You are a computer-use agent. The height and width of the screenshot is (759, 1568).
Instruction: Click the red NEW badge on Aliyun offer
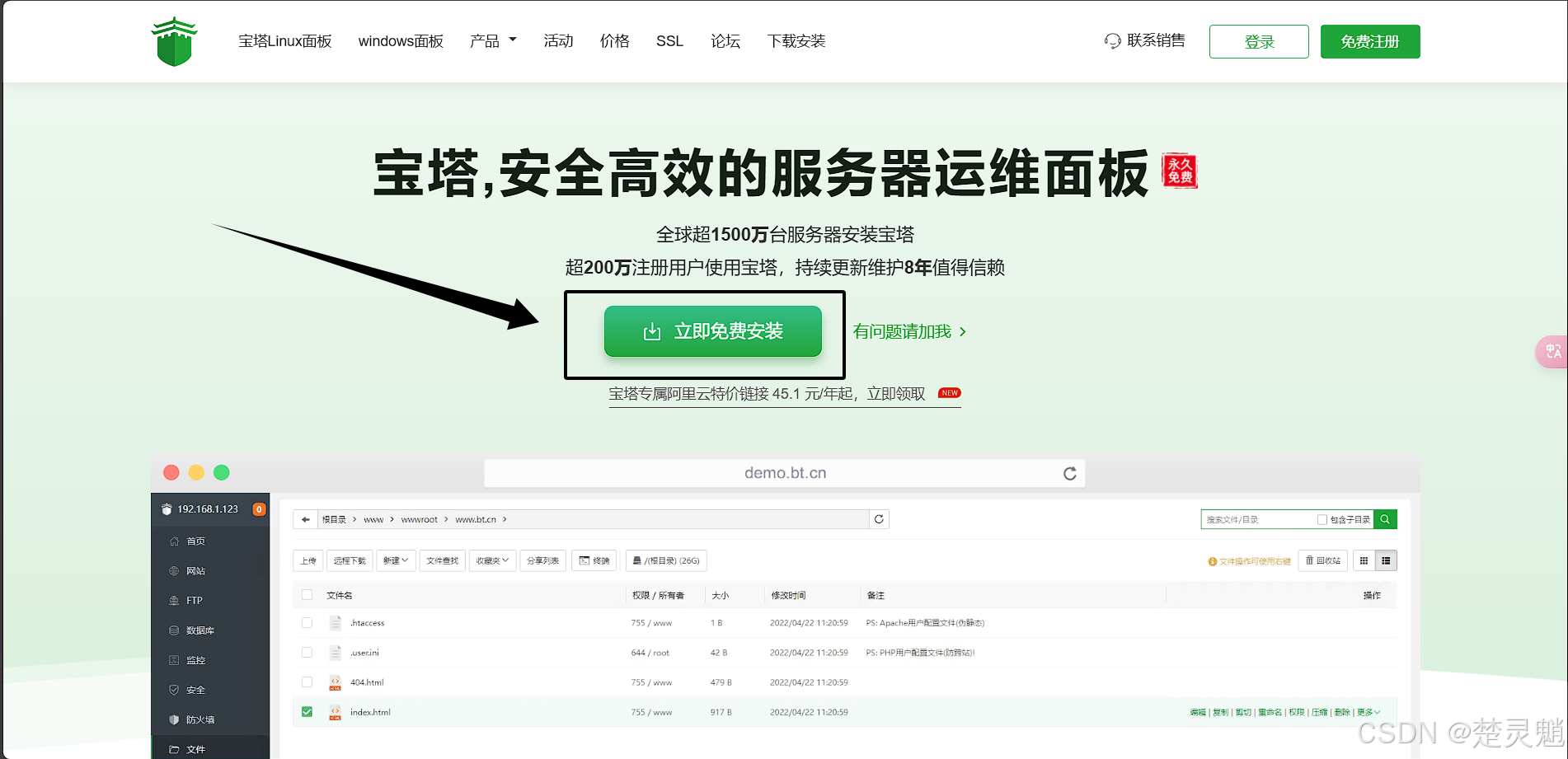[950, 393]
